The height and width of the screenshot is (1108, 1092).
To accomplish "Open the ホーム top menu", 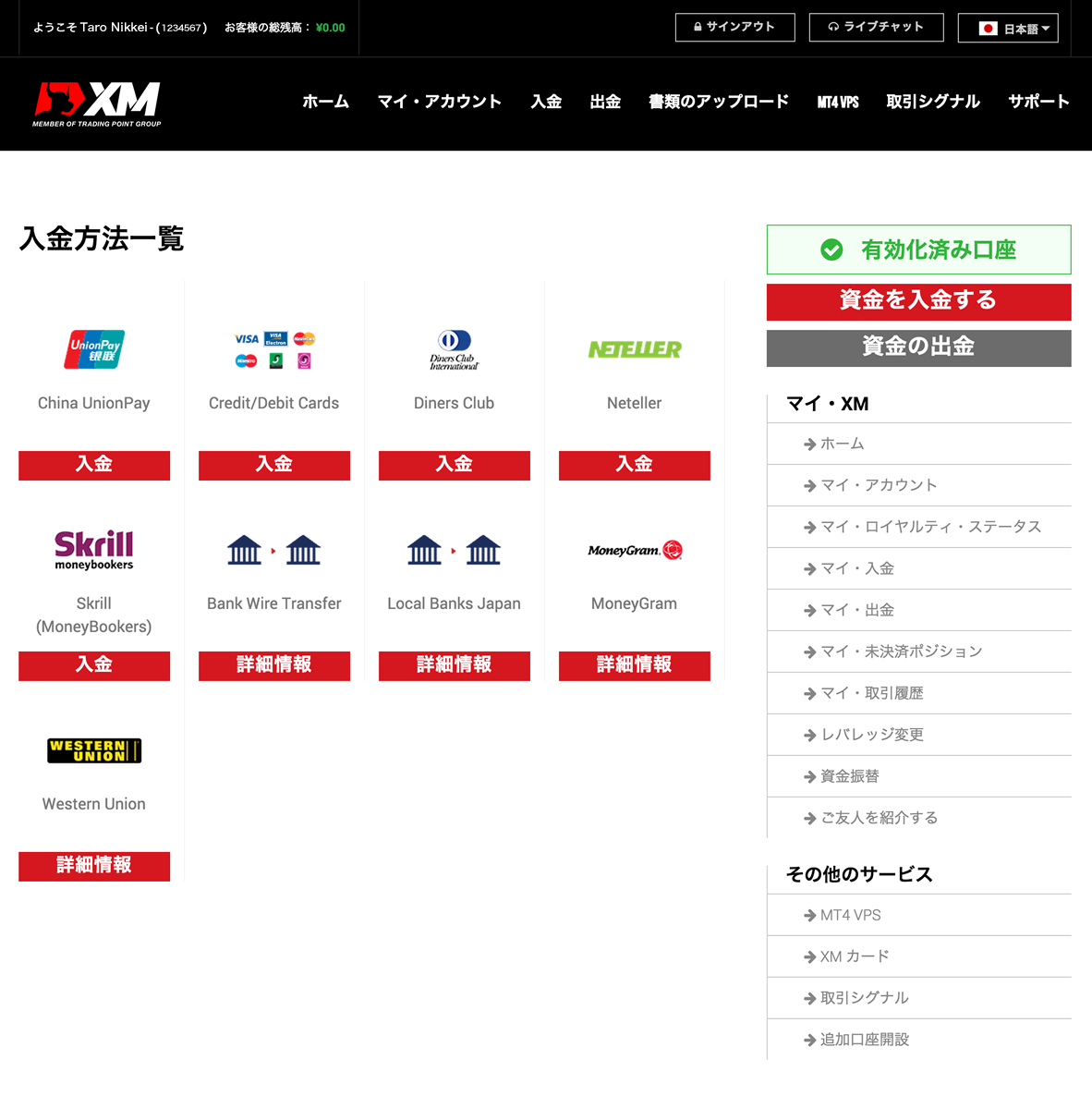I will tap(325, 102).
